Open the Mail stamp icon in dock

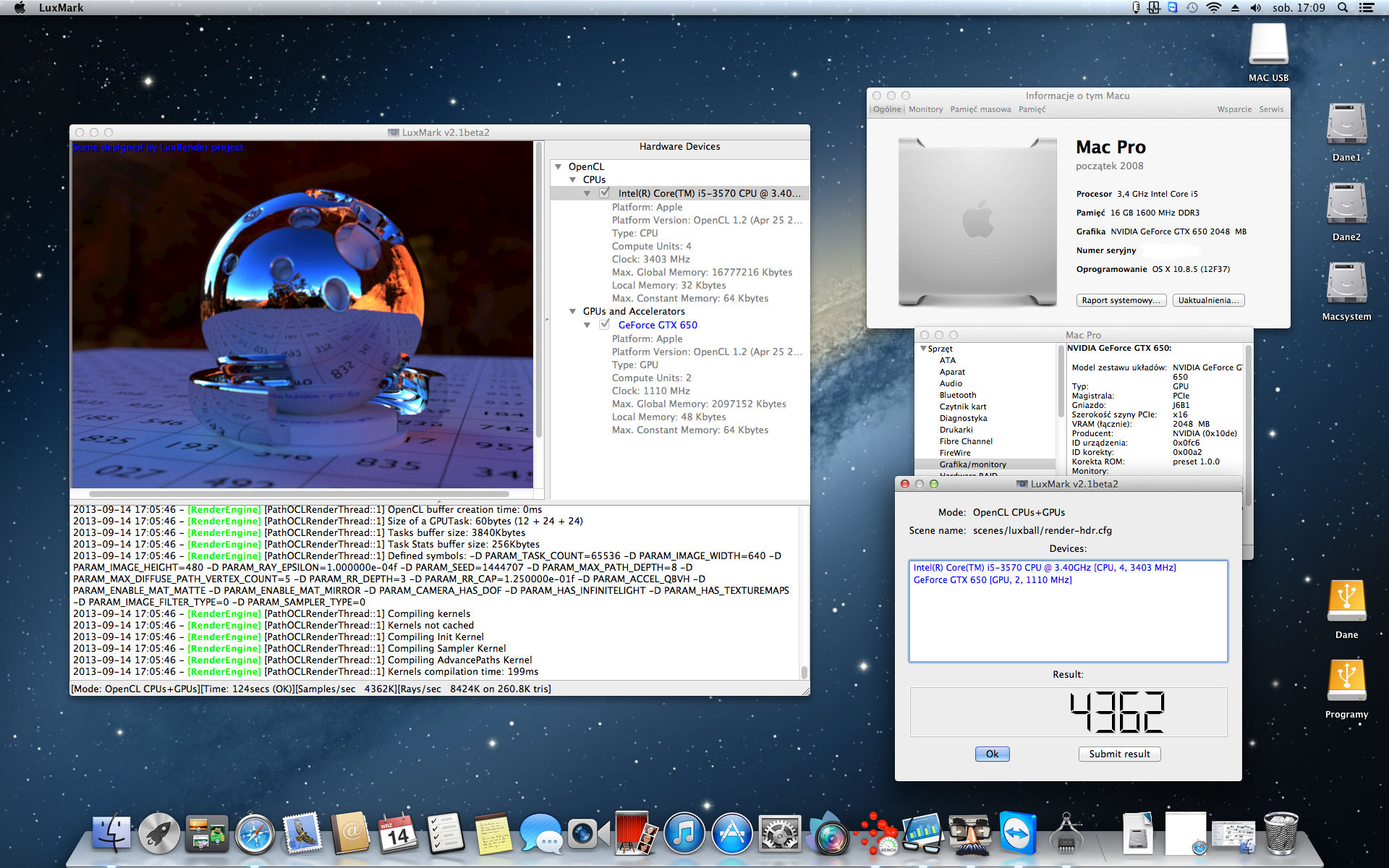click(x=302, y=833)
